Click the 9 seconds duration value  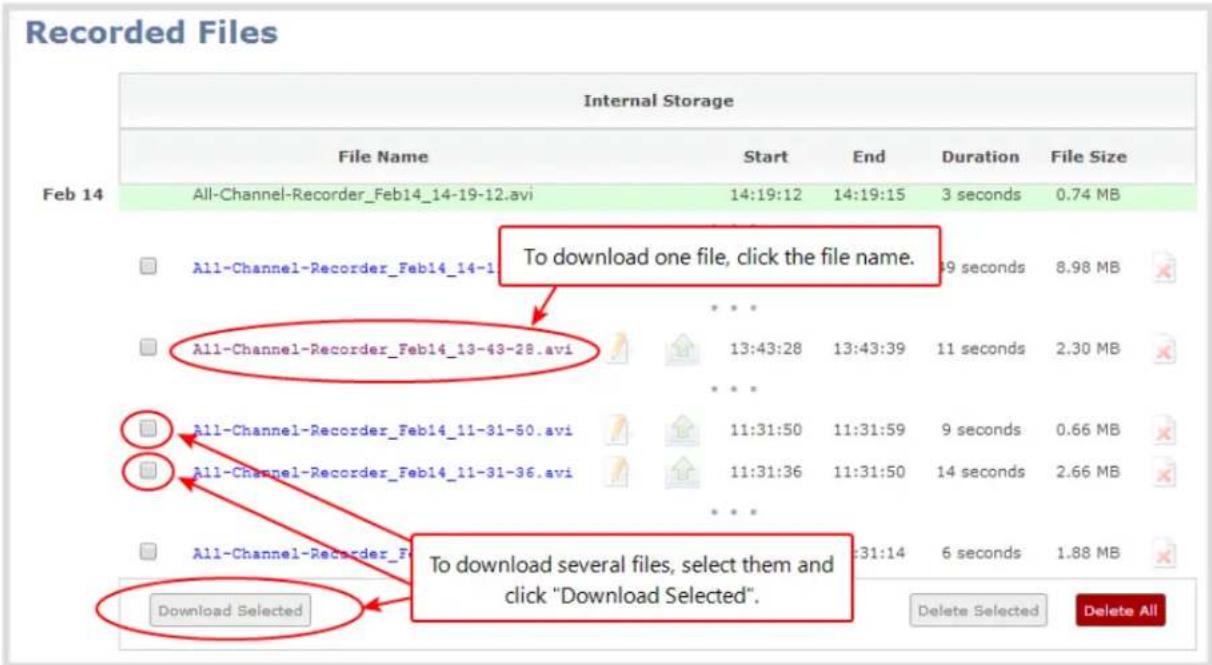point(980,431)
